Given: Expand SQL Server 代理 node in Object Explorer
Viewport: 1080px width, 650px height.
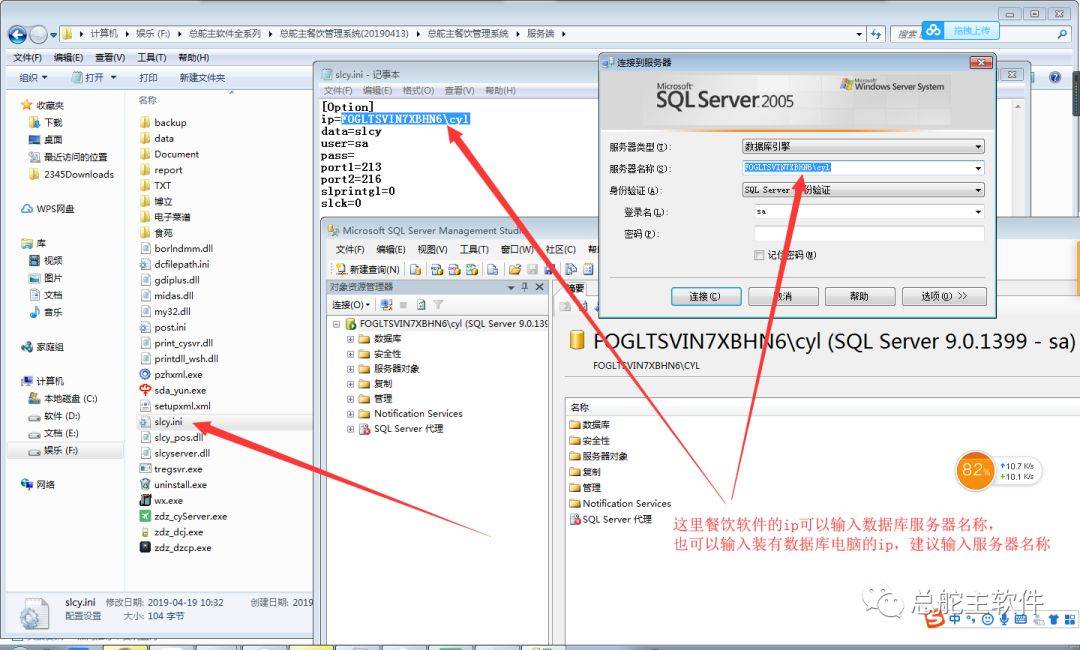Looking at the screenshot, I should [x=350, y=429].
